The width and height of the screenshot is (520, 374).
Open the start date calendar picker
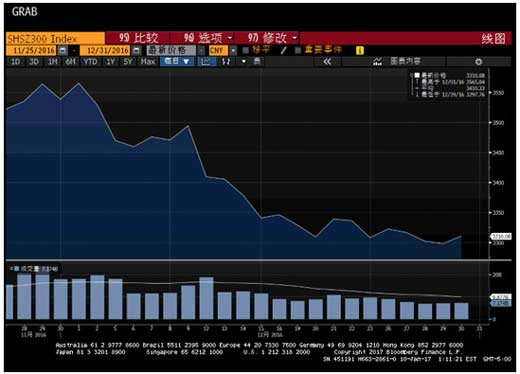pyautogui.click(x=62, y=50)
